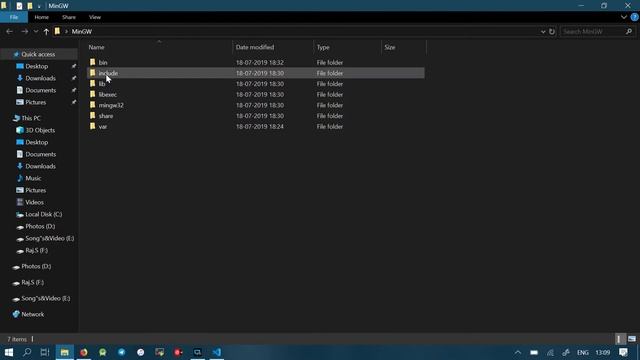Screen dimensions: 640x360
Task: Open Firefox from the taskbar
Action: click(x=84, y=352)
